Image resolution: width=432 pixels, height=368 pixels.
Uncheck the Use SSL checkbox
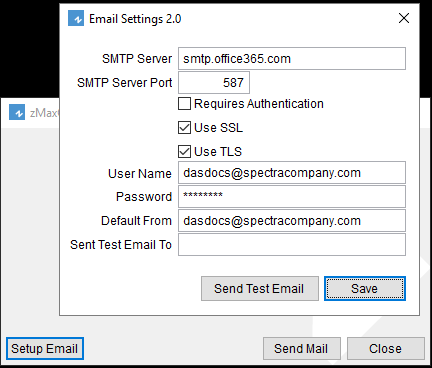[184, 128]
